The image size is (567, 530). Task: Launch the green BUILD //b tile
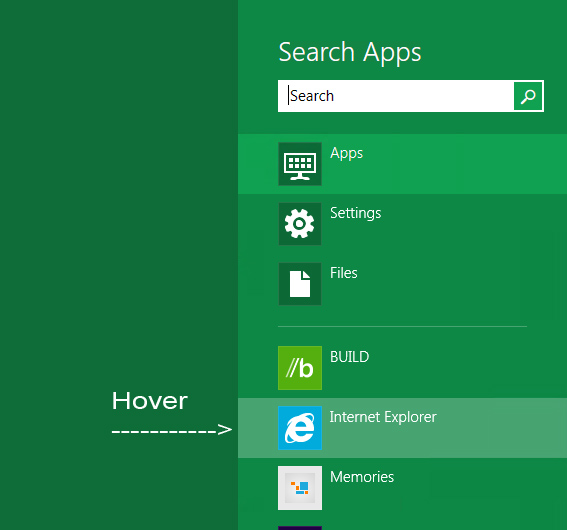pos(300,368)
